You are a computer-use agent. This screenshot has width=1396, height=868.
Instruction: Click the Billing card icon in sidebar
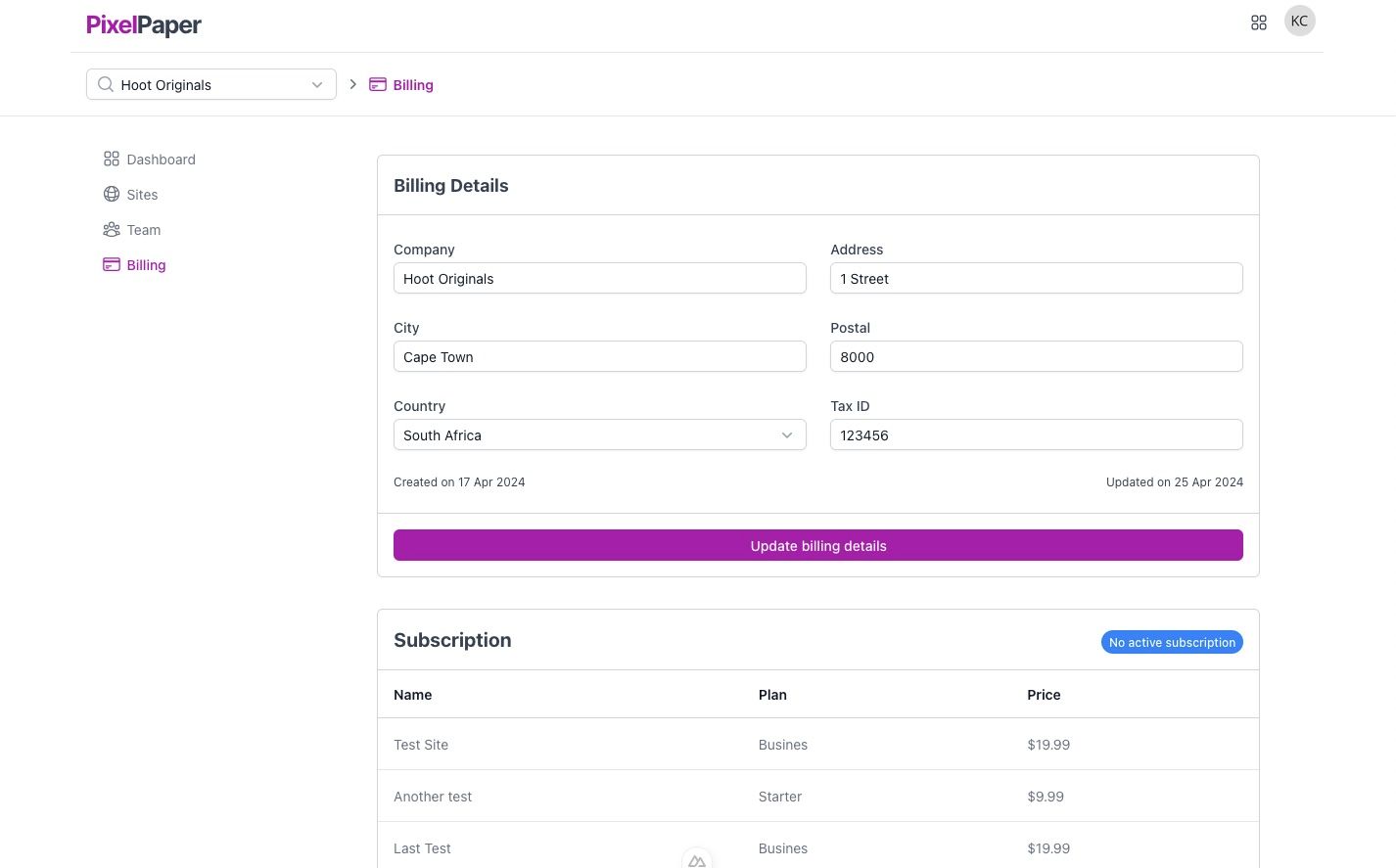point(112,264)
